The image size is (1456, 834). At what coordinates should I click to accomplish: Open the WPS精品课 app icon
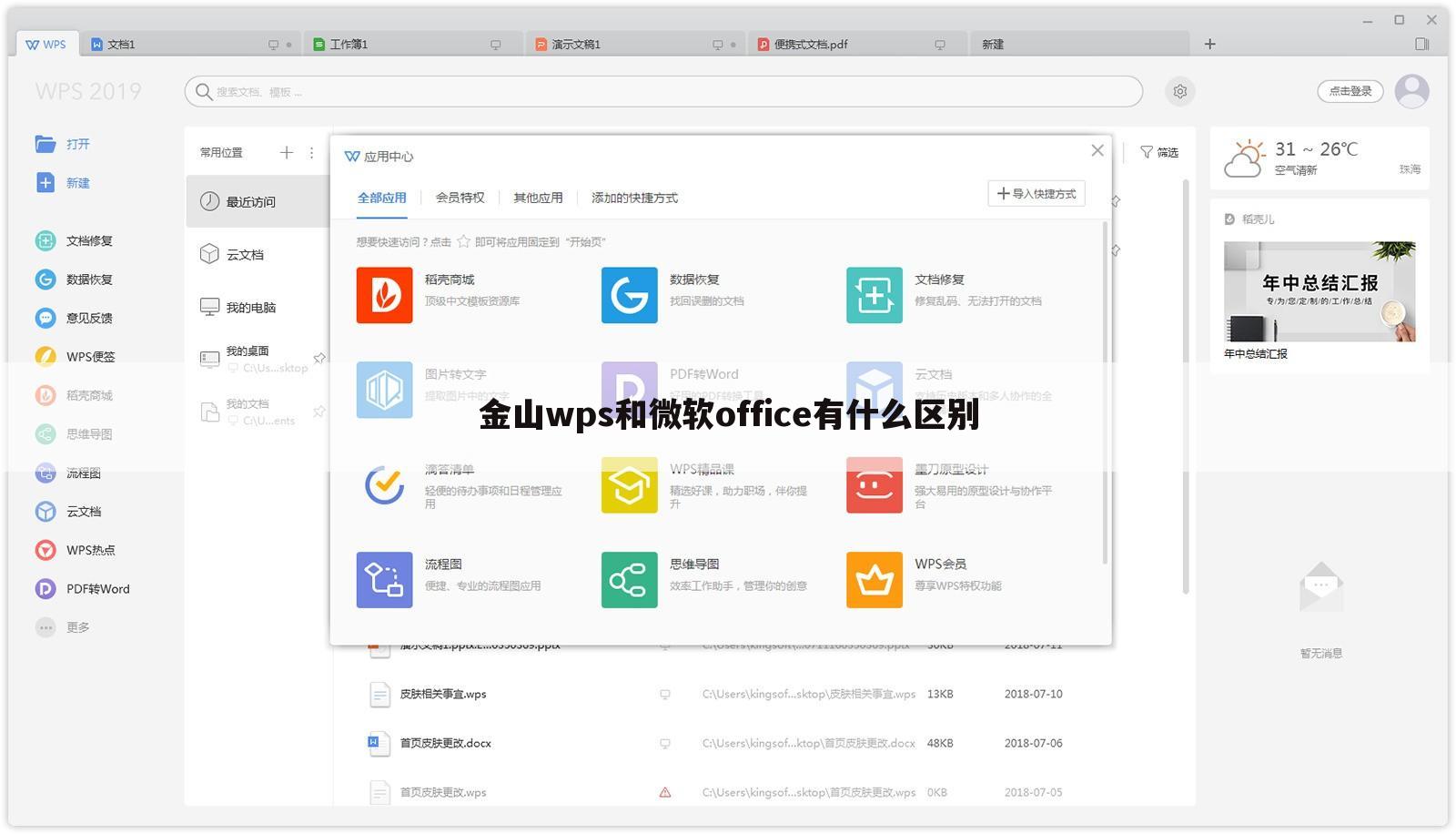[629, 485]
